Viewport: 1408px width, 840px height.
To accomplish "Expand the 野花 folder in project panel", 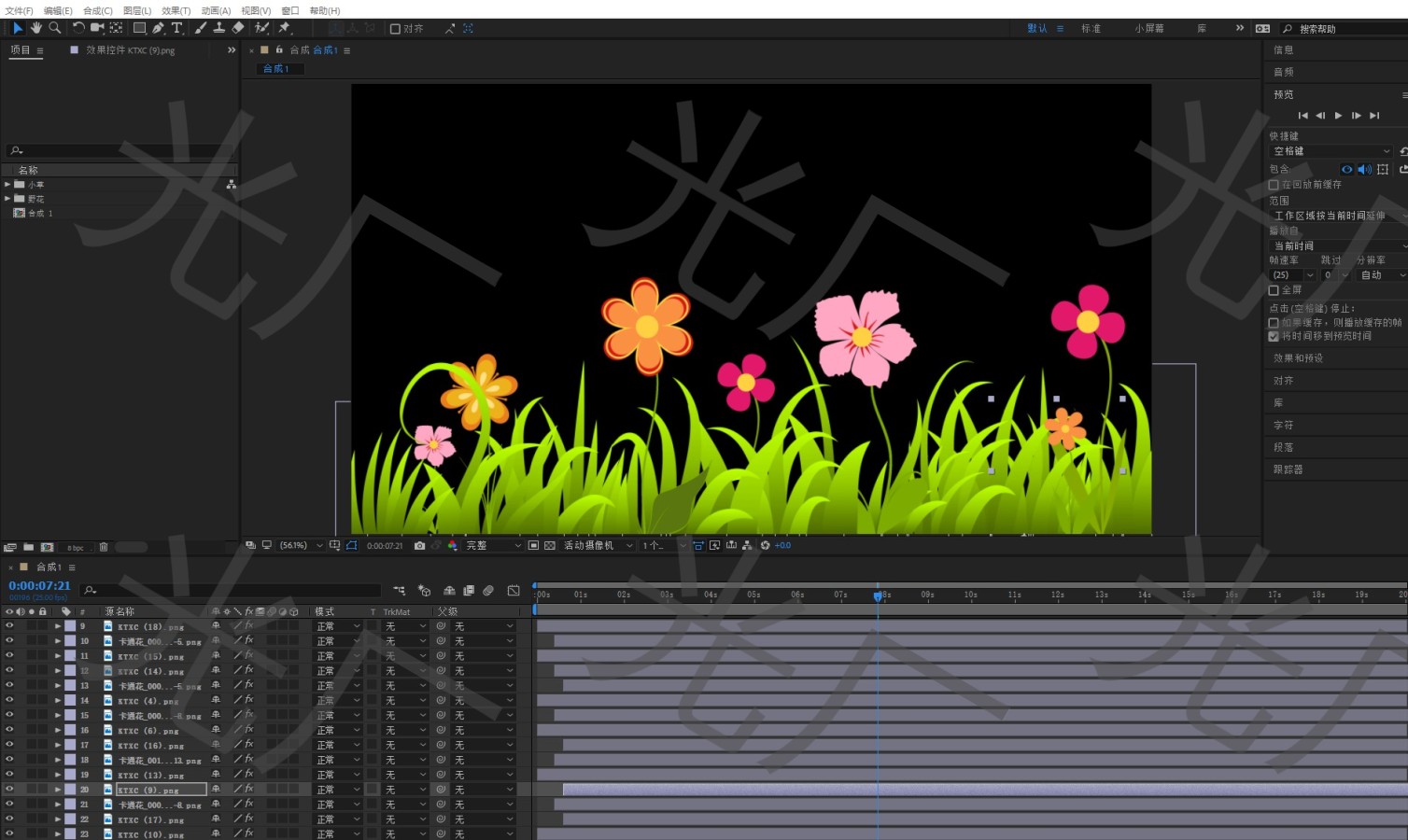I will [x=7, y=199].
